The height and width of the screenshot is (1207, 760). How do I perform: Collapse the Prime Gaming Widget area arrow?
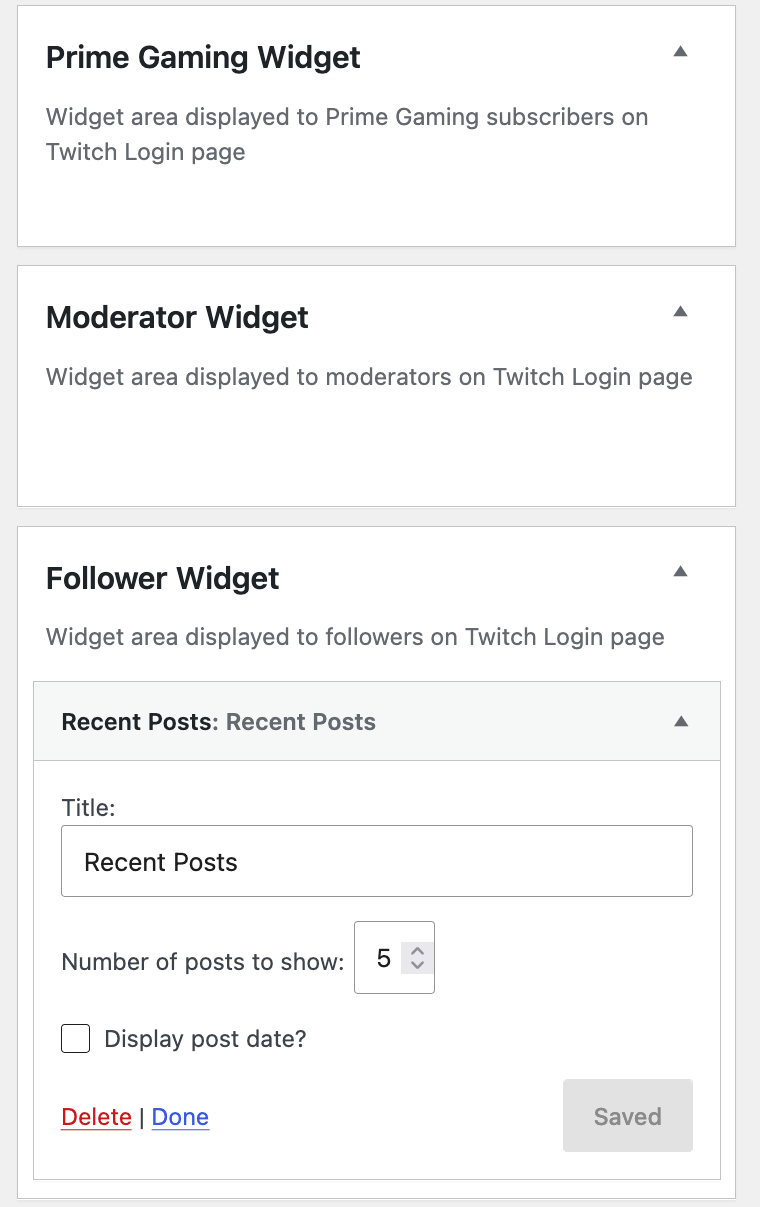click(680, 52)
